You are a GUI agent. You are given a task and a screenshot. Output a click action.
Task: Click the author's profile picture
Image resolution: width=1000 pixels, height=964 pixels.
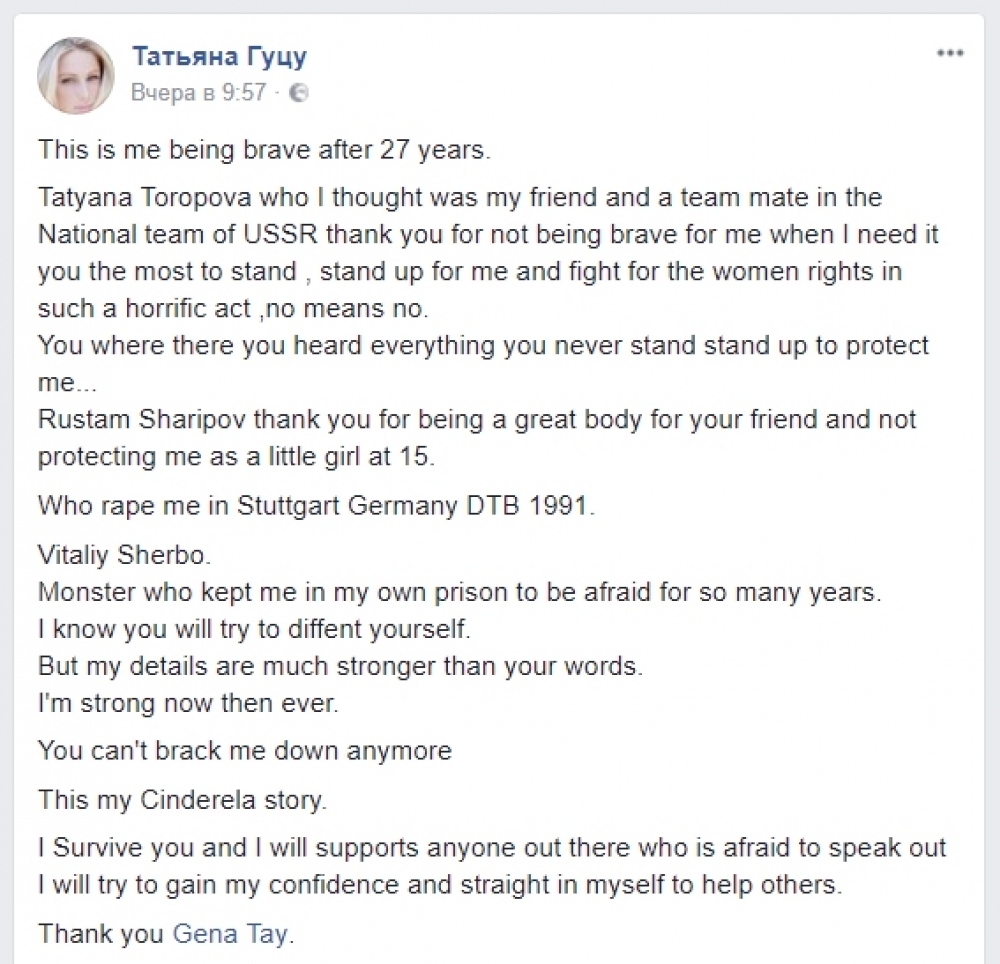(76, 76)
